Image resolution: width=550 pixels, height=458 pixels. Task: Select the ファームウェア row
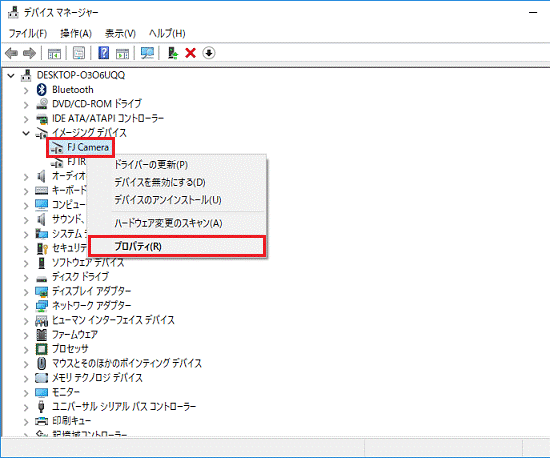[x=75, y=335]
